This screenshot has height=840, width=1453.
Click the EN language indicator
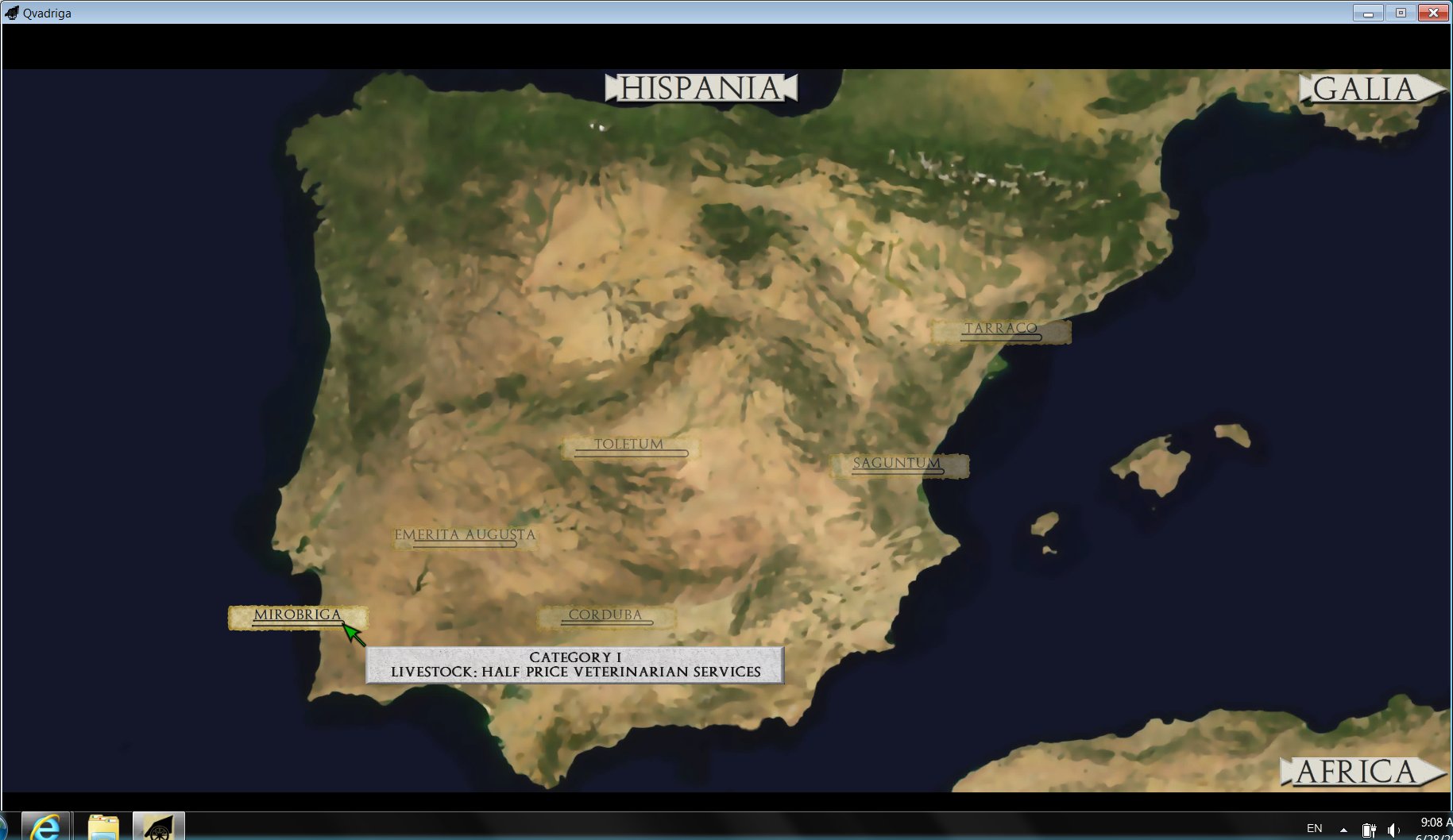click(1315, 829)
